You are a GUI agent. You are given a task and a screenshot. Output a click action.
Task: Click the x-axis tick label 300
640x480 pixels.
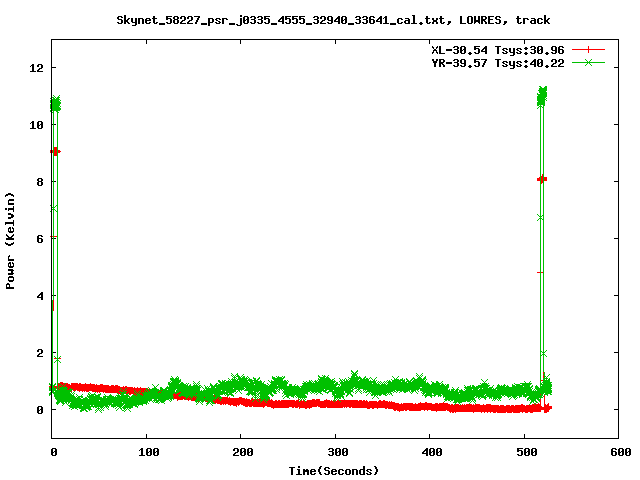coord(338,452)
